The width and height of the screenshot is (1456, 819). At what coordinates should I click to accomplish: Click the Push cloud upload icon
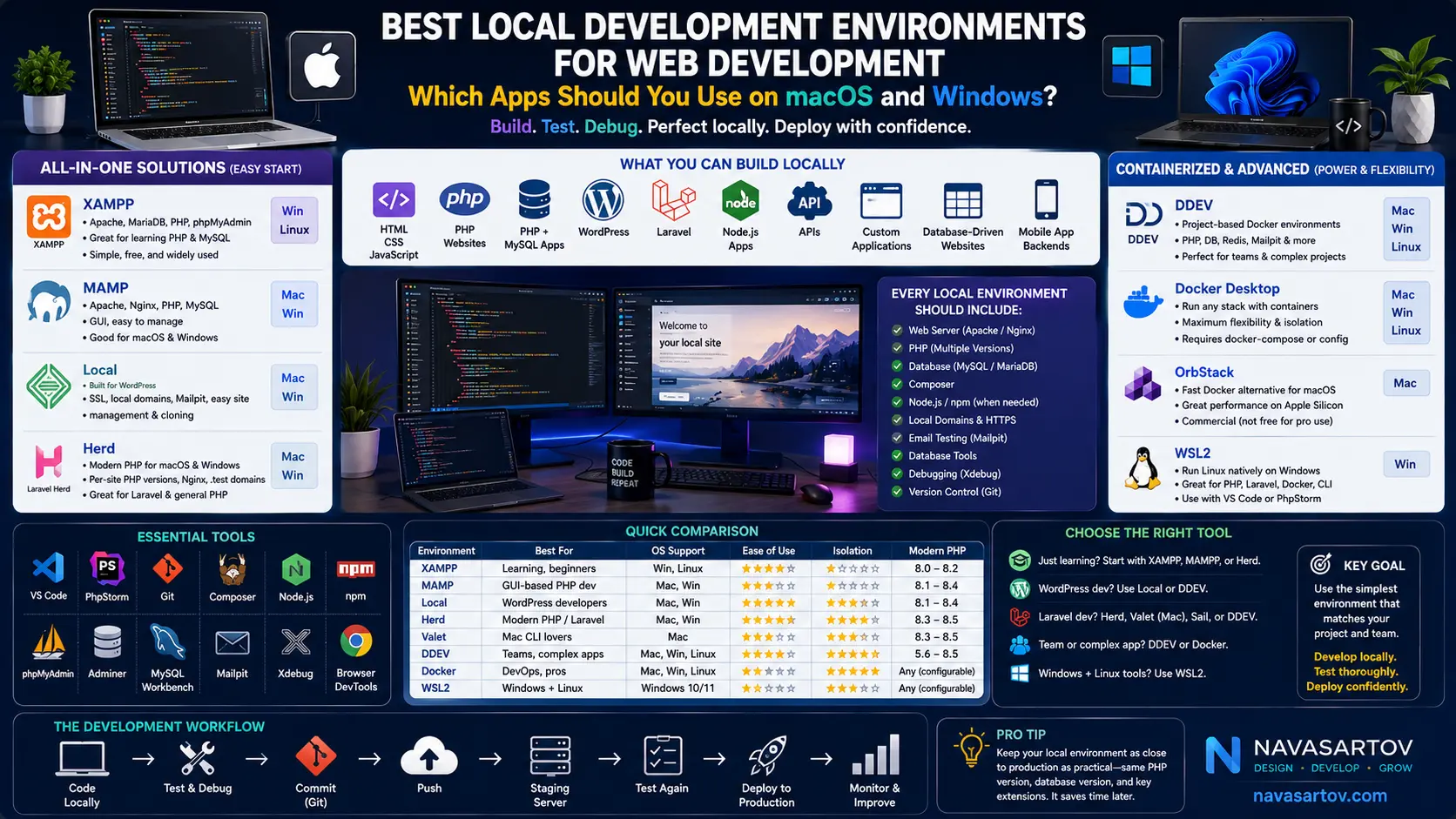point(428,756)
